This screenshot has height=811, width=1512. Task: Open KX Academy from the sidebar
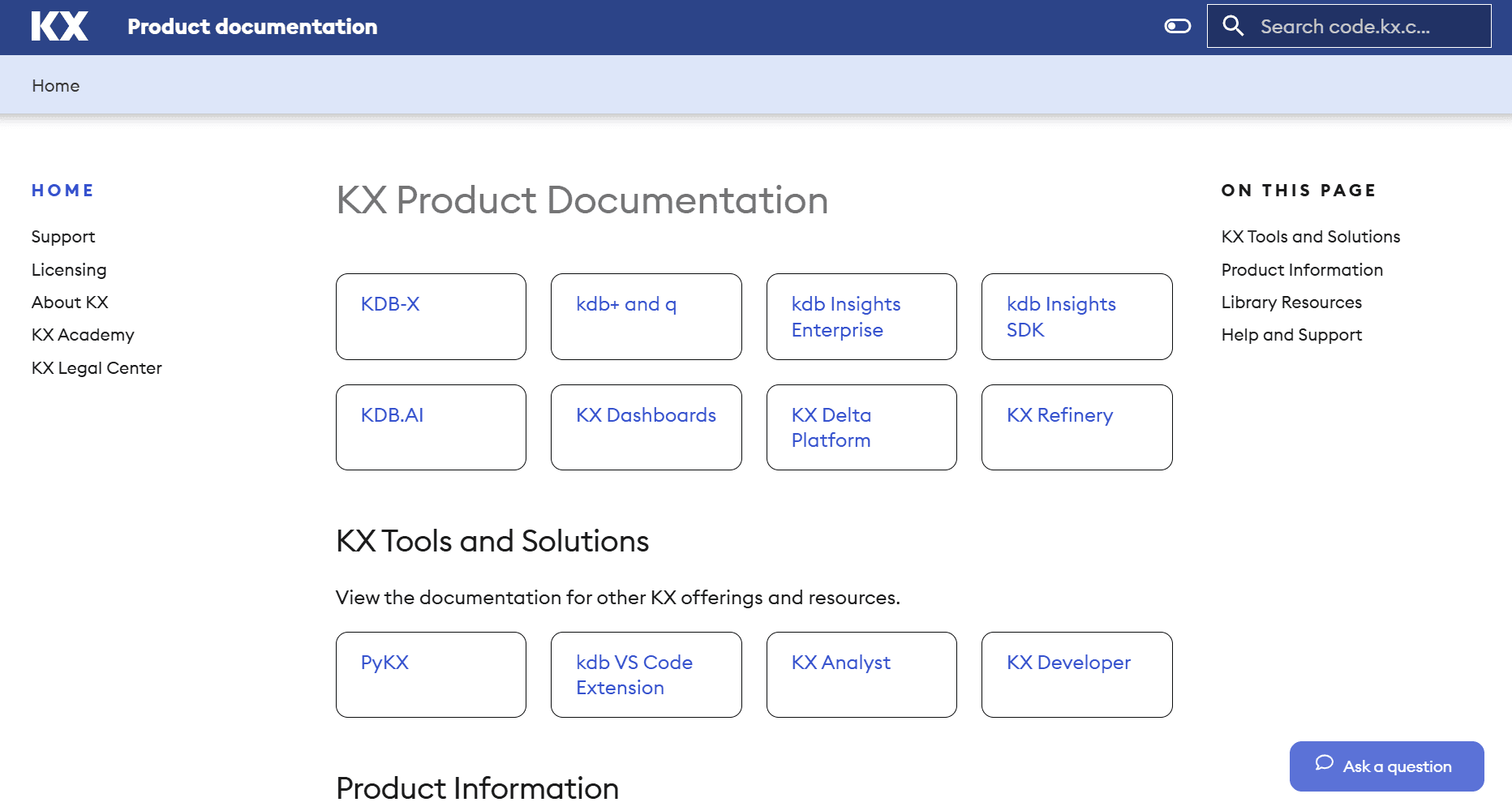click(x=83, y=335)
